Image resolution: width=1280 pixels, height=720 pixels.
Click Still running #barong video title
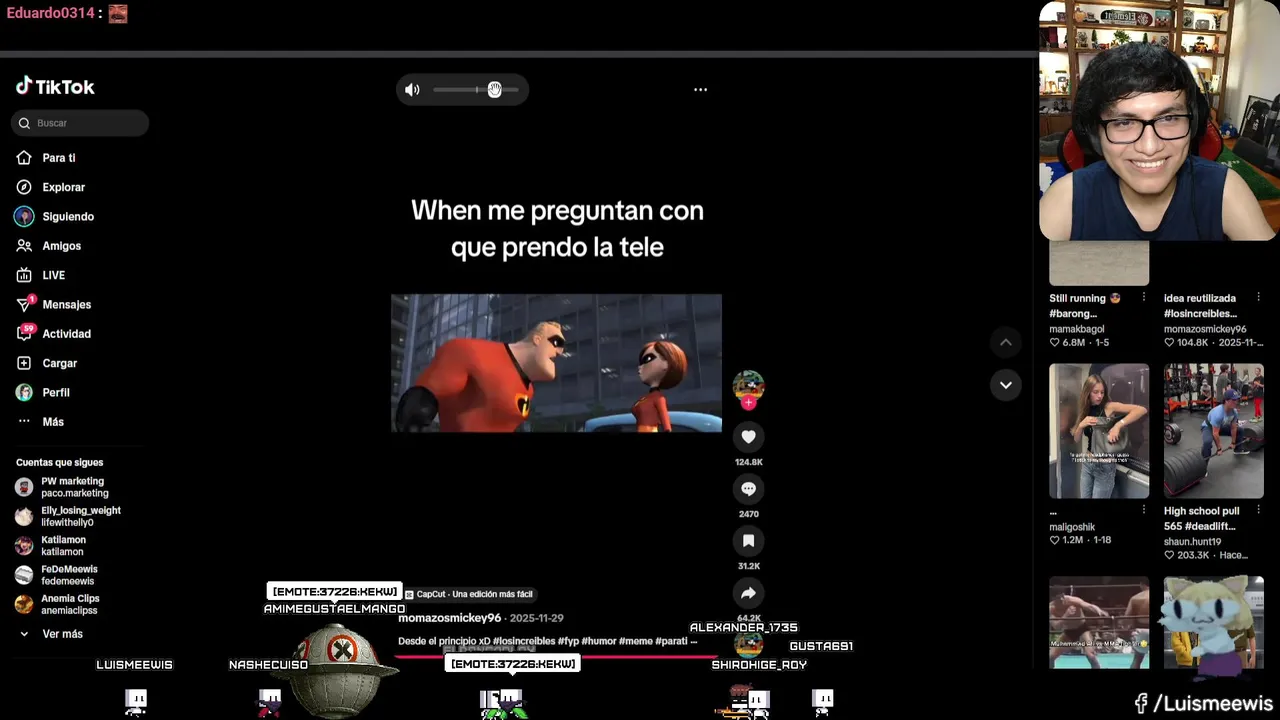pyautogui.click(x=1085, y=306)
